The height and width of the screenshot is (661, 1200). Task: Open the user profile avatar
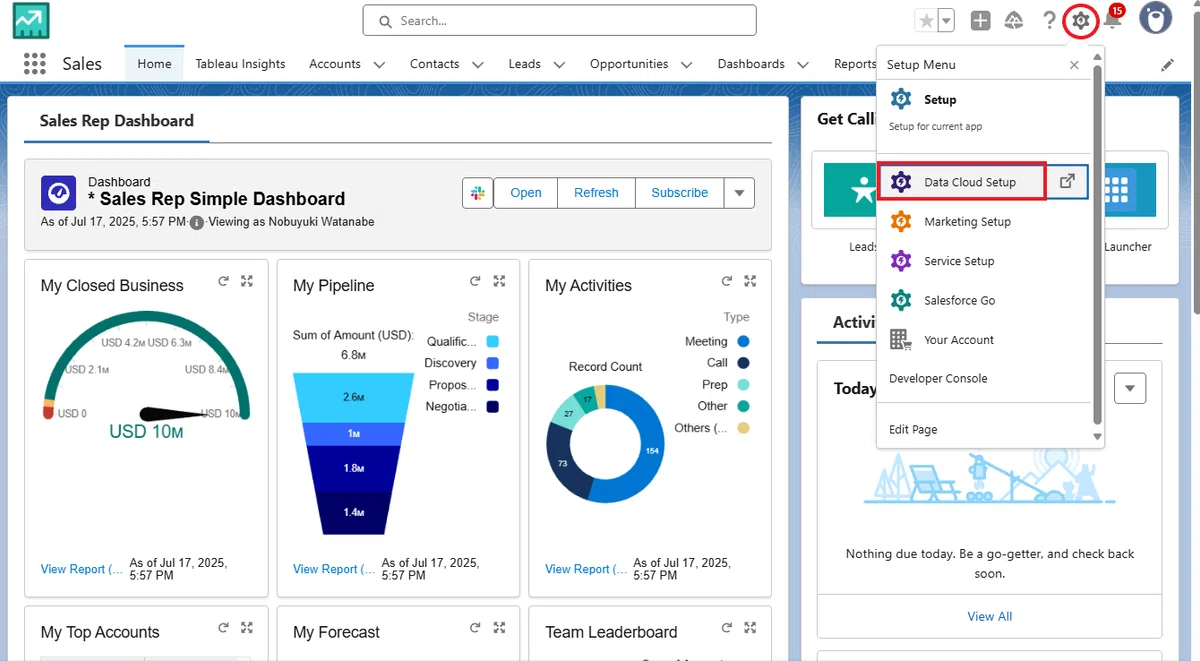click(1156, 19)
